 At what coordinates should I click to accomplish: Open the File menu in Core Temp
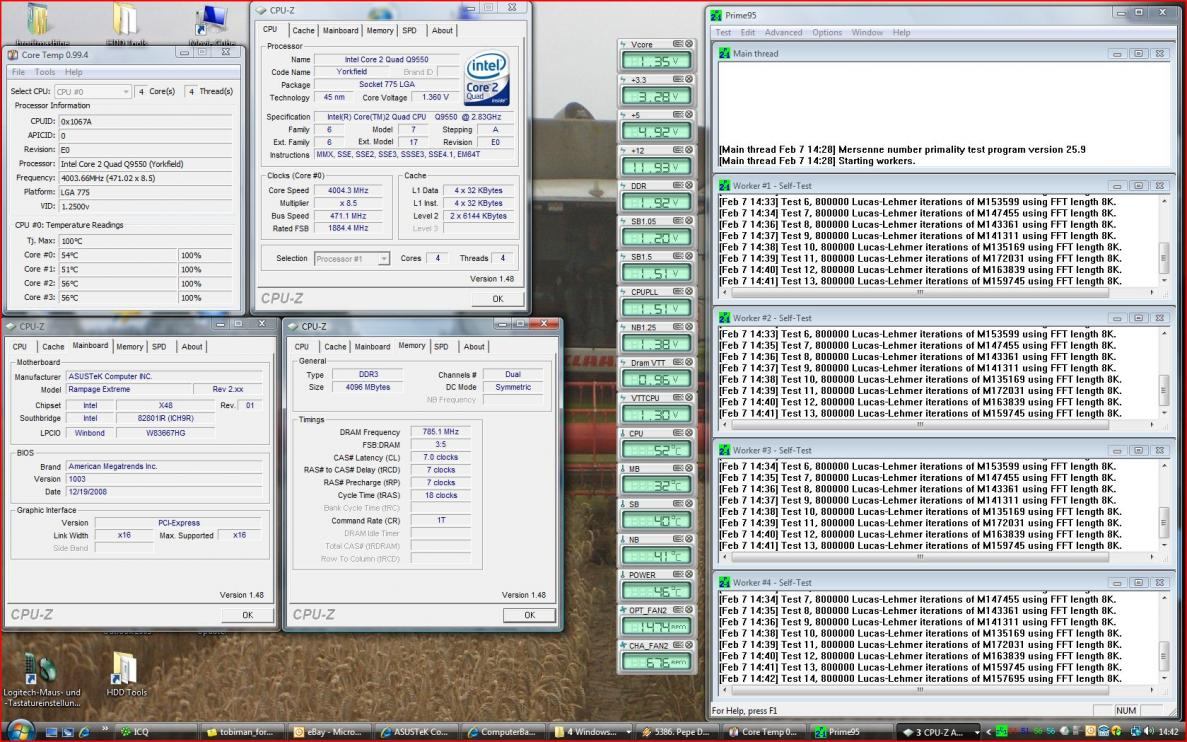tap(18, 72)
